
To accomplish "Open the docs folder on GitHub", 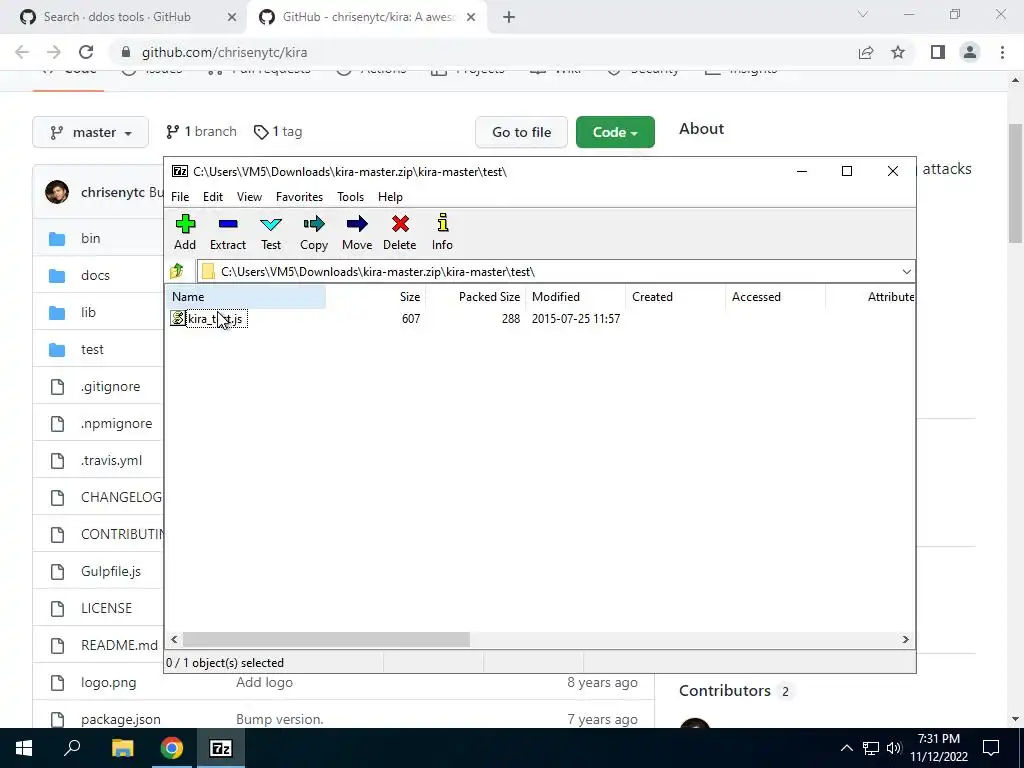I will coord(95,276).
